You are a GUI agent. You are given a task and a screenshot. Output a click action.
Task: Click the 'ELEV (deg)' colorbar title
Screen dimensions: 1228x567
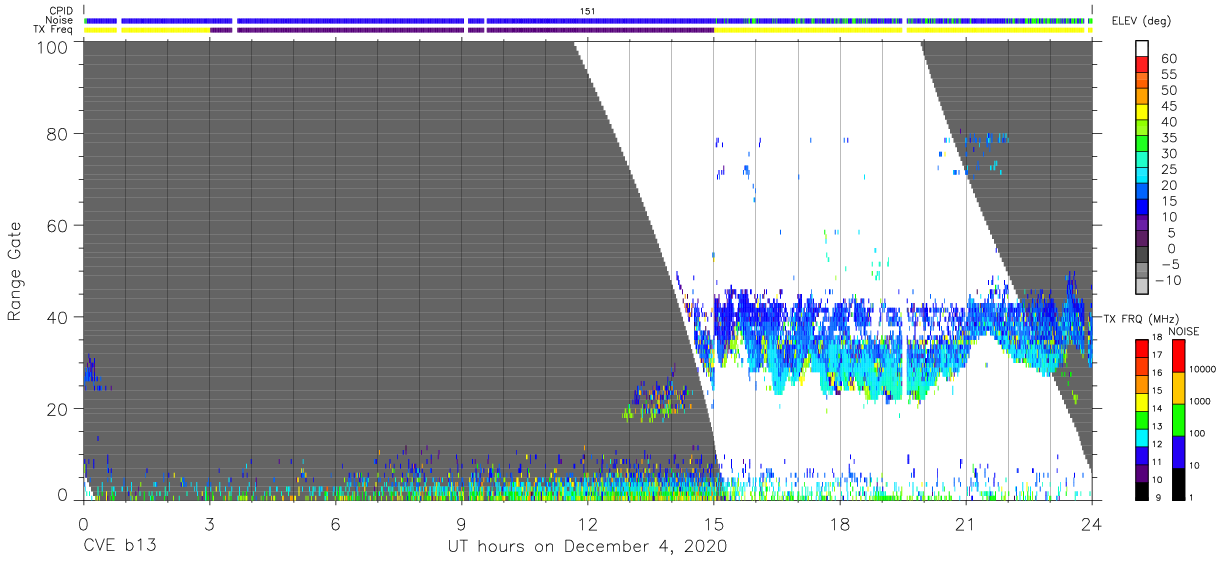tap(1142, 21)
